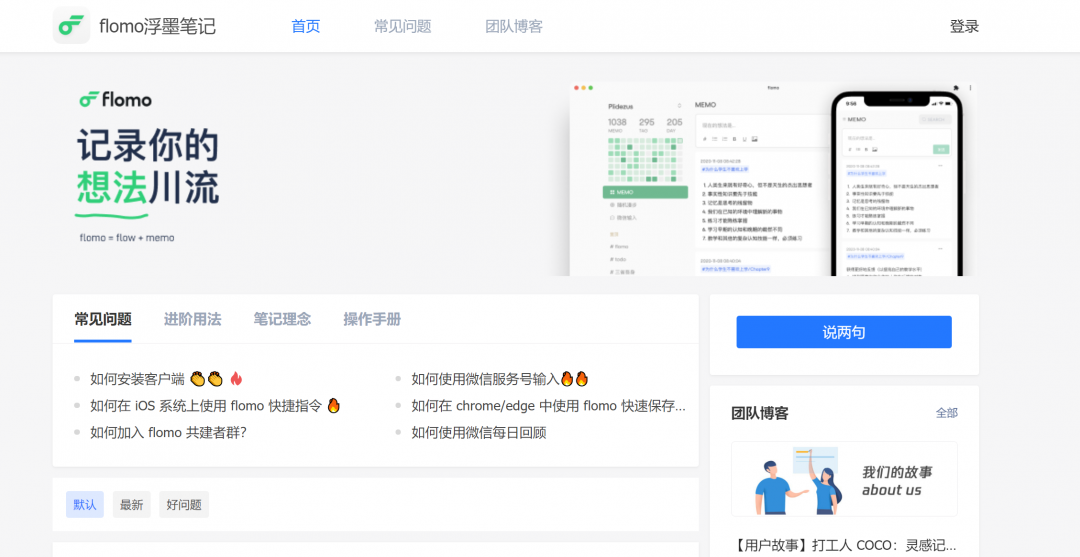Click the tagline flomo = flow + memo
Screen dimensions: 1080x557
coord(127,238)
